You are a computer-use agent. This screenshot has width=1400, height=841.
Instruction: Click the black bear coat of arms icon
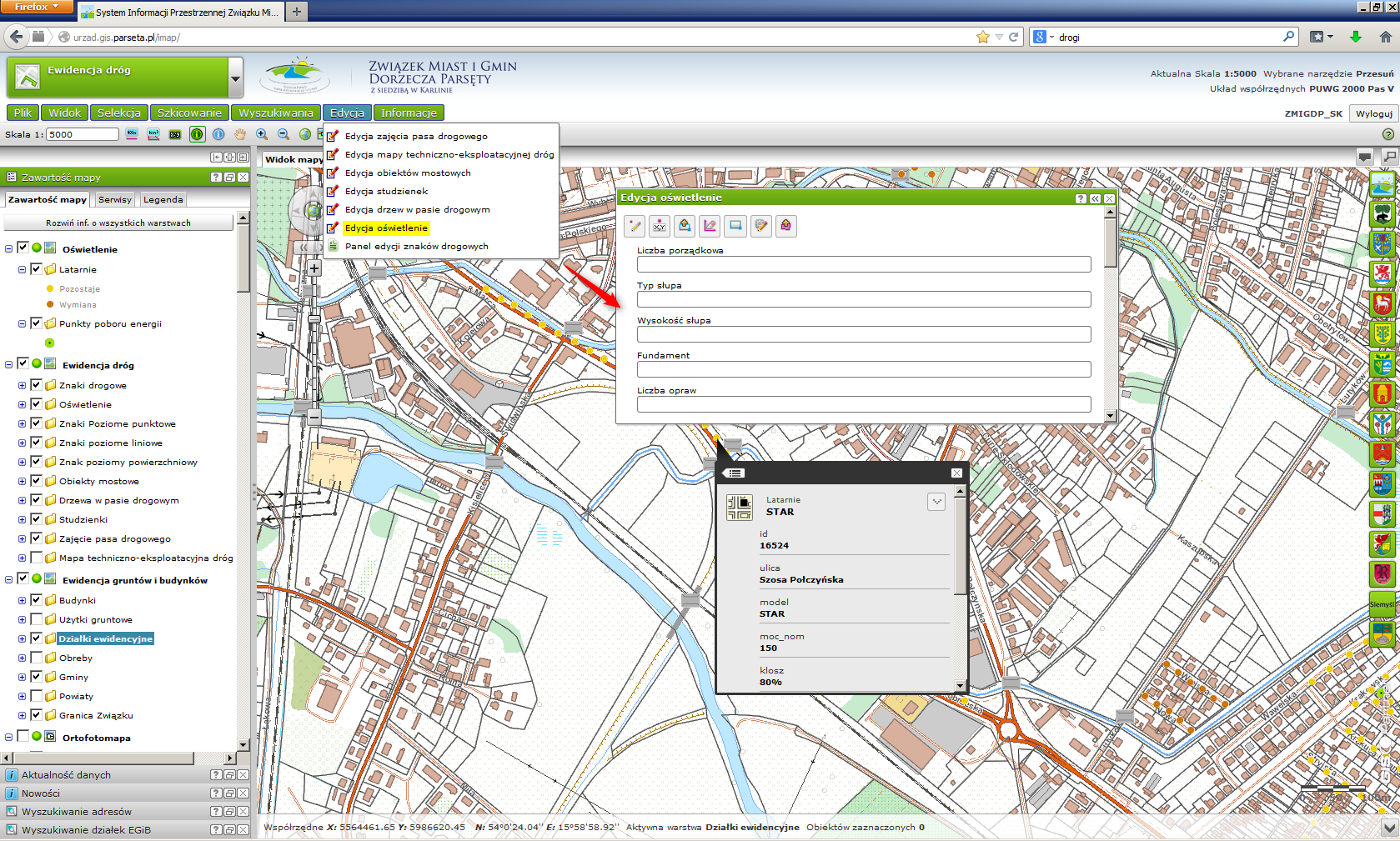[x=1382, y=213]
